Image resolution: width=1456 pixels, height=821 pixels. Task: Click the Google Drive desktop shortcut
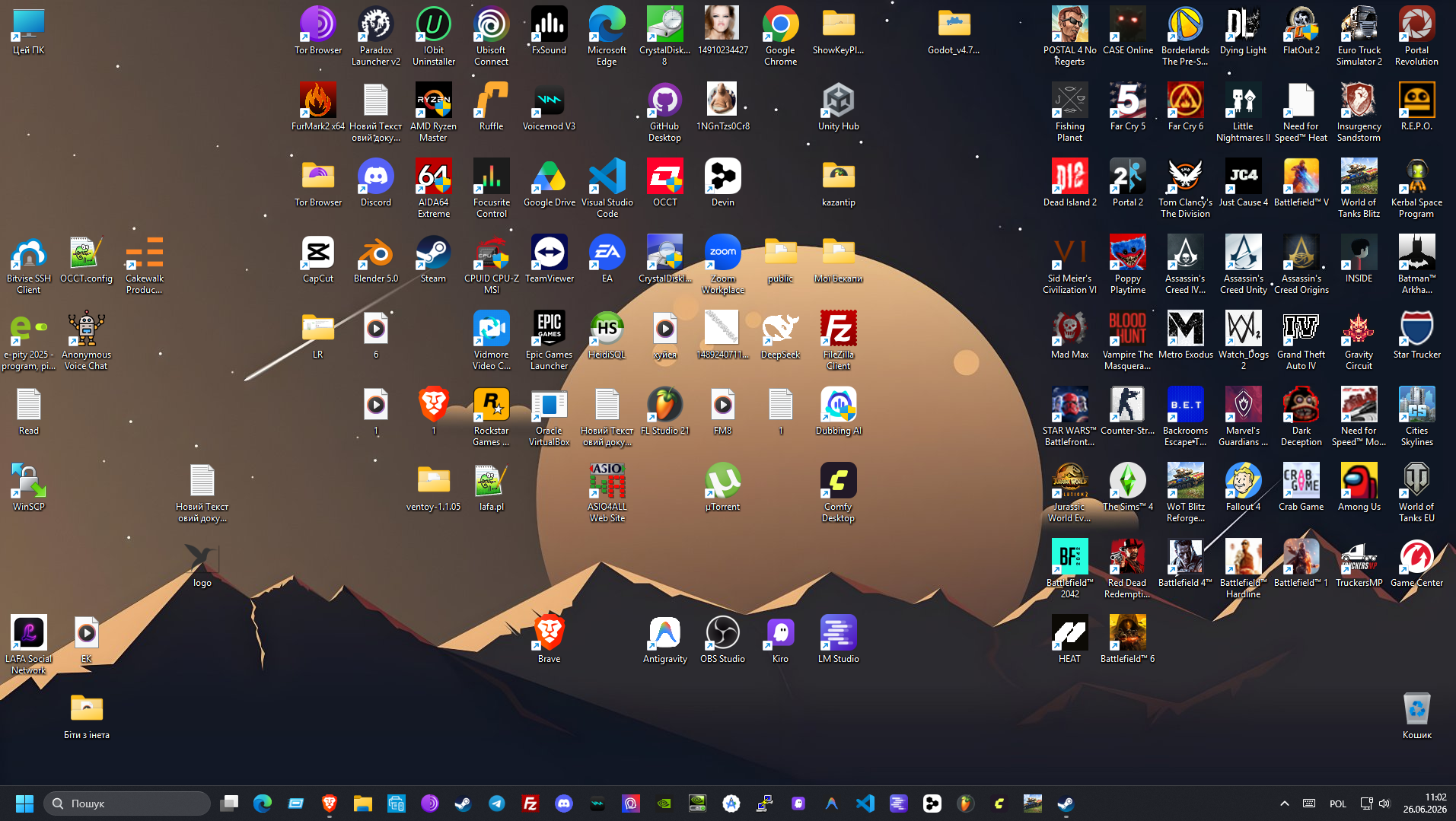(x=550, y=183)
